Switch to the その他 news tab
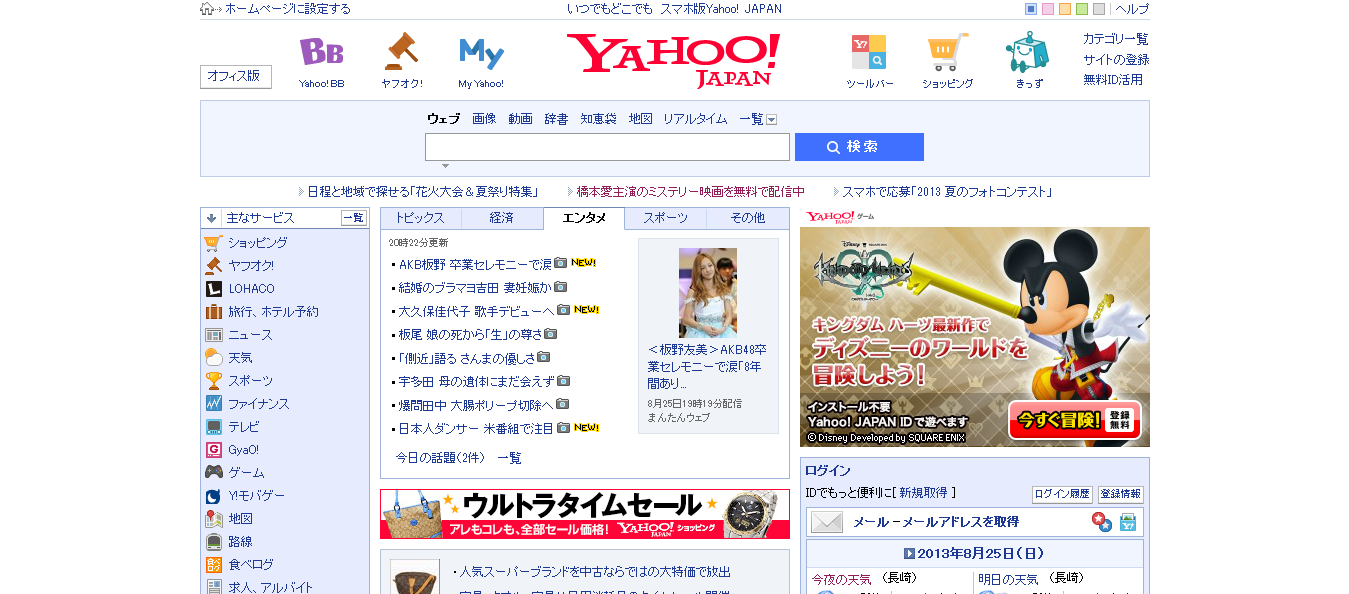The width and height of the screenshot is (1349, 594). point(748,218)
